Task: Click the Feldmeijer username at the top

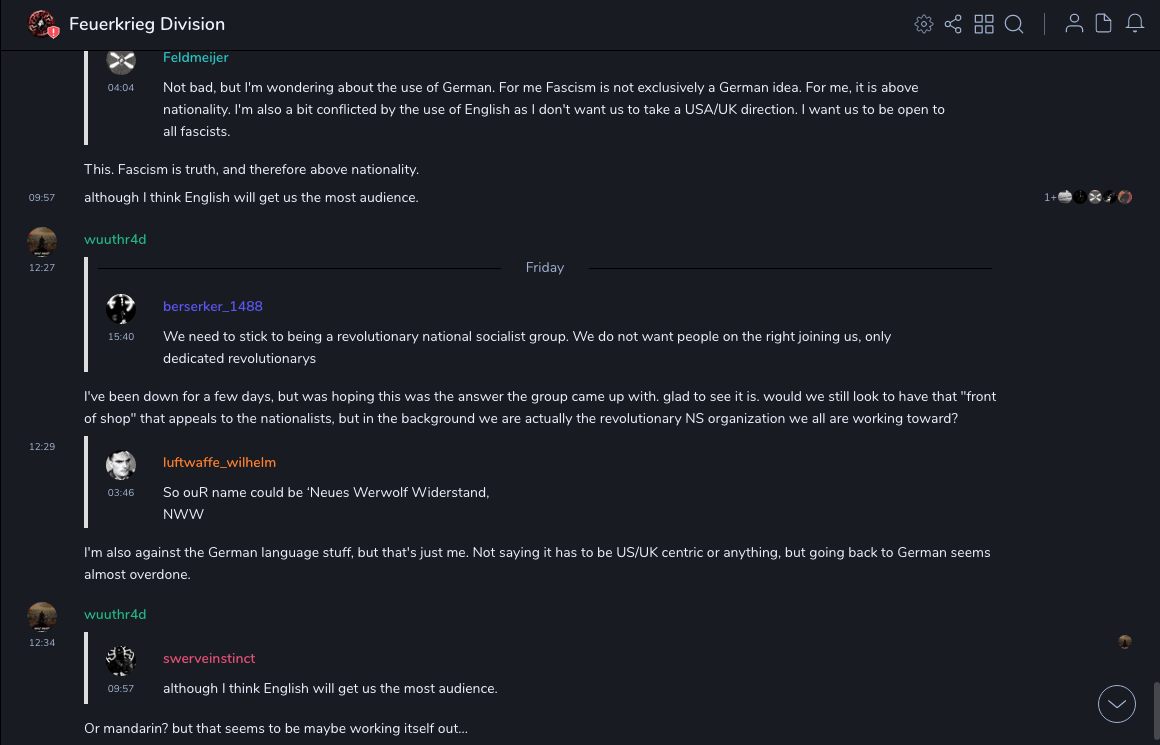Action: [196, 58]
